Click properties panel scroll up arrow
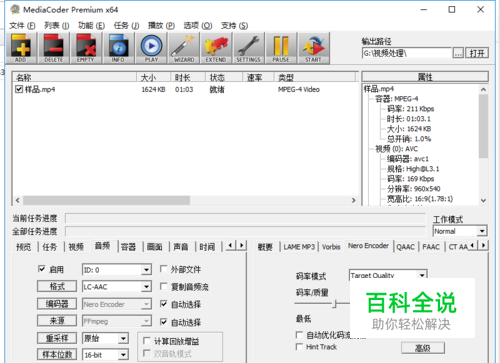500x363 pixels. pos(483,89)
